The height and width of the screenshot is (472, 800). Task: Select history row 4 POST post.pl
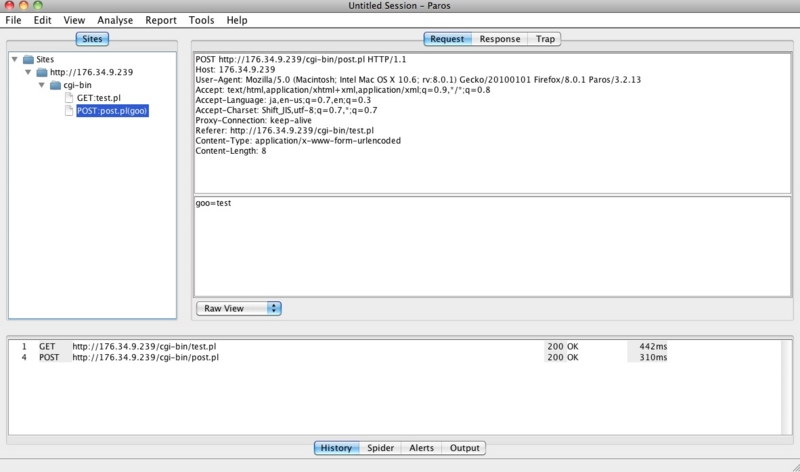394,357
